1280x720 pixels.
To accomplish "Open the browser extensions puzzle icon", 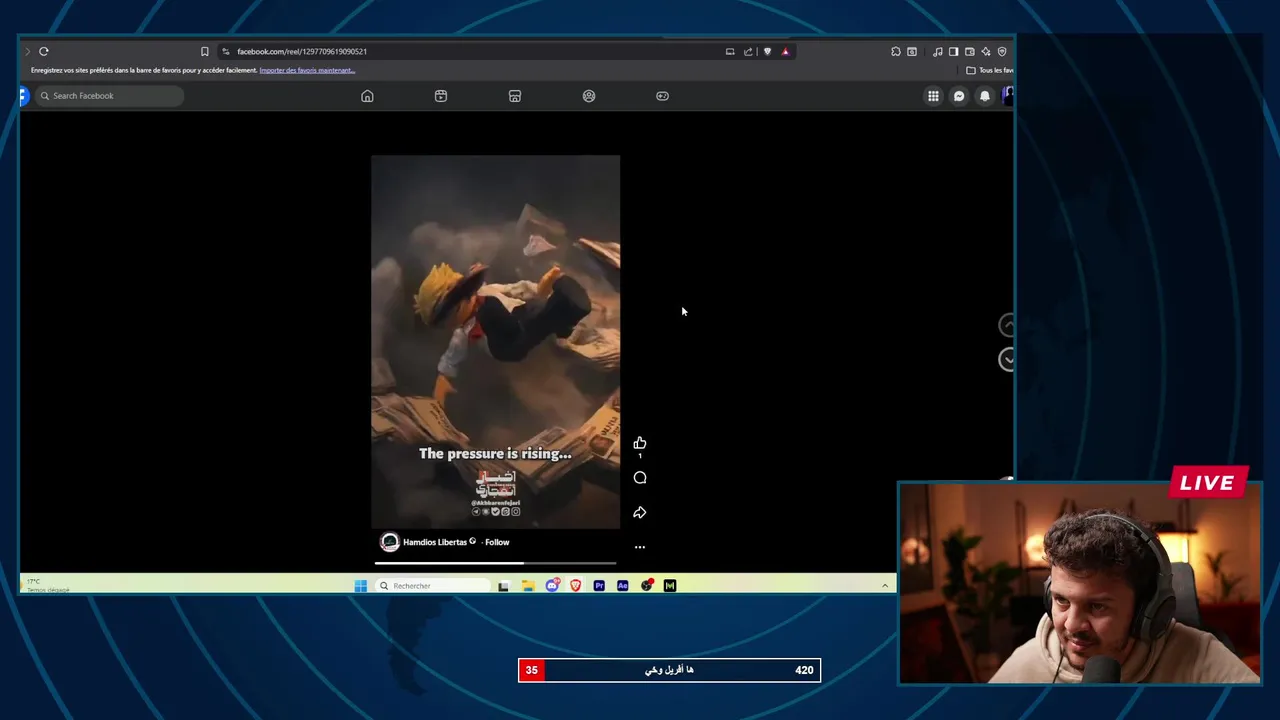I will (896, 51).
